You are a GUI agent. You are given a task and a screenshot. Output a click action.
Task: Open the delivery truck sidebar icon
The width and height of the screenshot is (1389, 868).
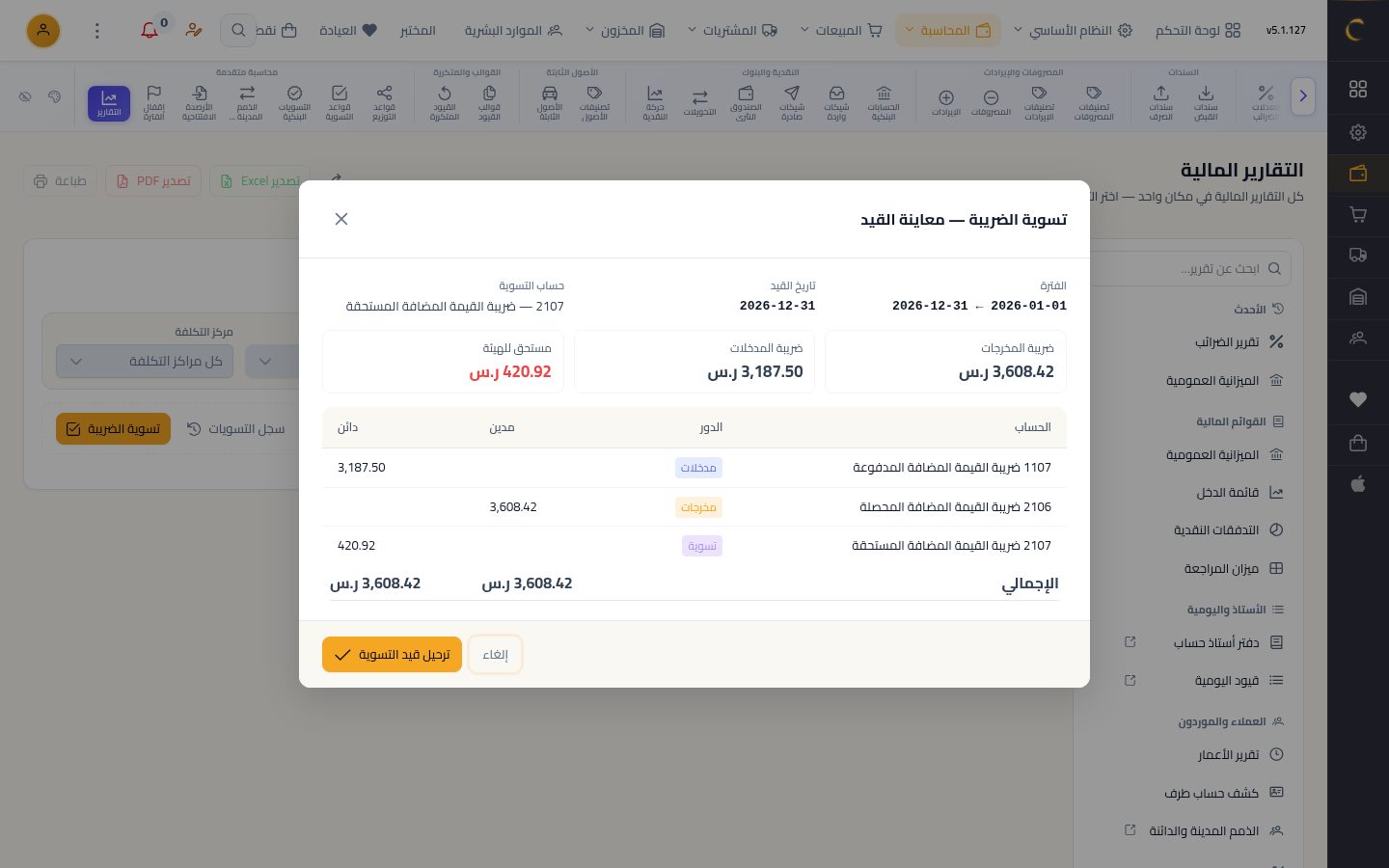click(x=1358, y=256)
